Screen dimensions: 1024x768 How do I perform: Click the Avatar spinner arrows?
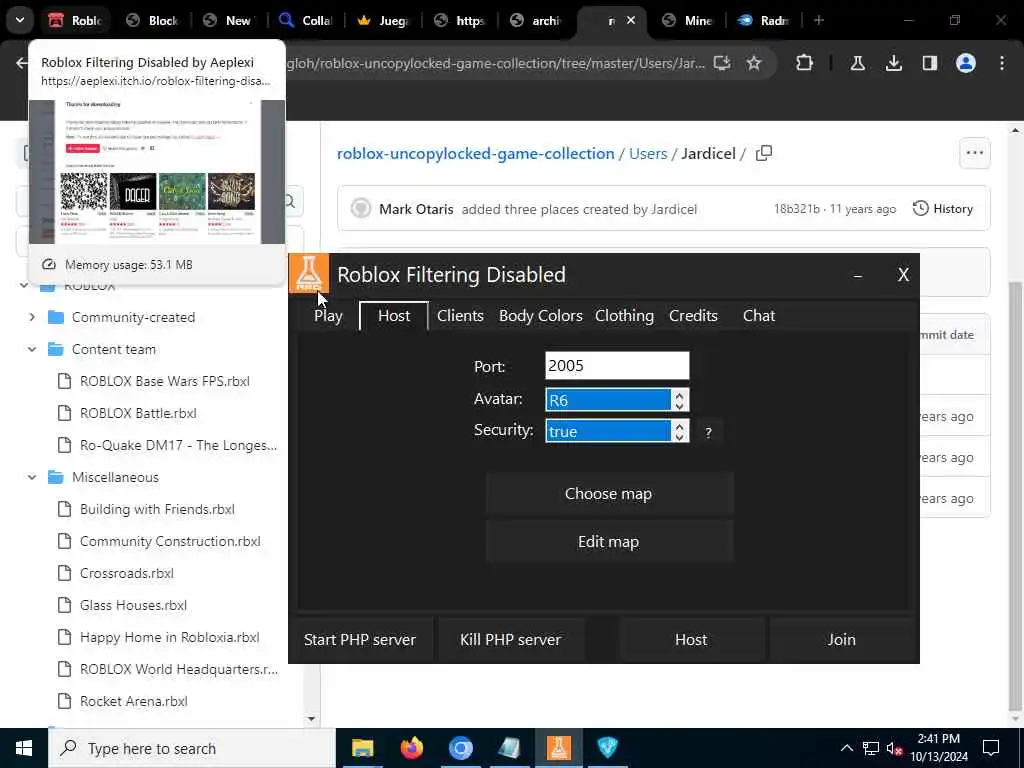679,400
